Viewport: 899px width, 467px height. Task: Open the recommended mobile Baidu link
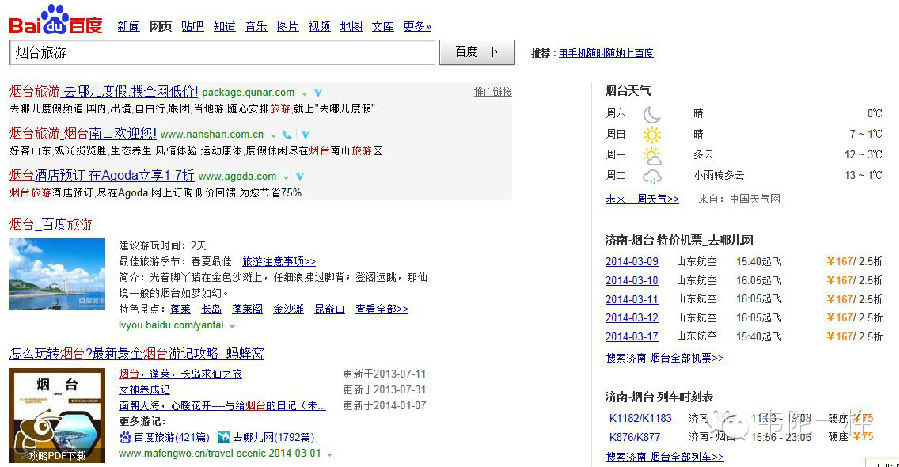606,53
